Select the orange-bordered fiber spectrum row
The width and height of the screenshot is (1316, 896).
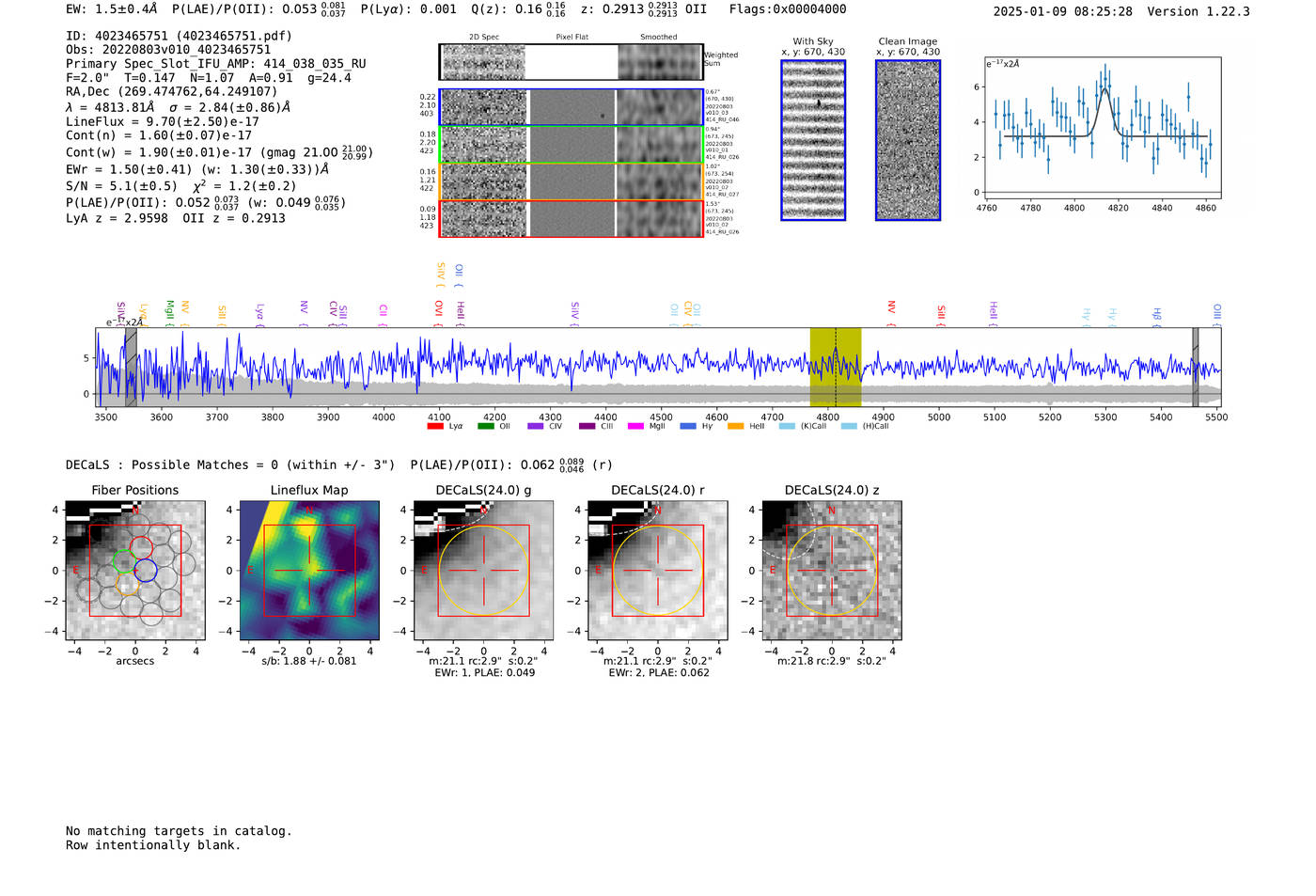pos(571,181)
